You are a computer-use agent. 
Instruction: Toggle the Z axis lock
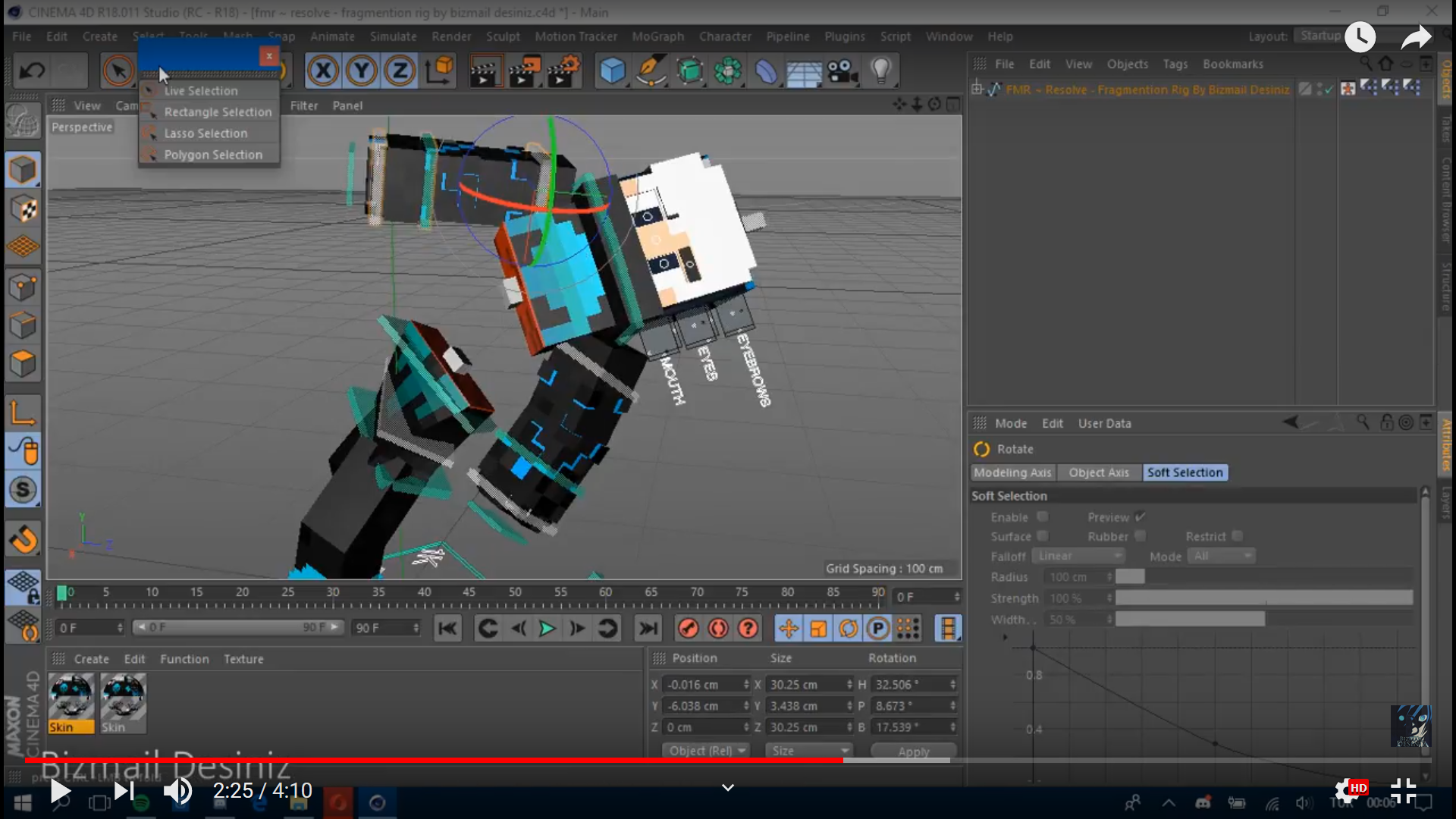point(400,71)
